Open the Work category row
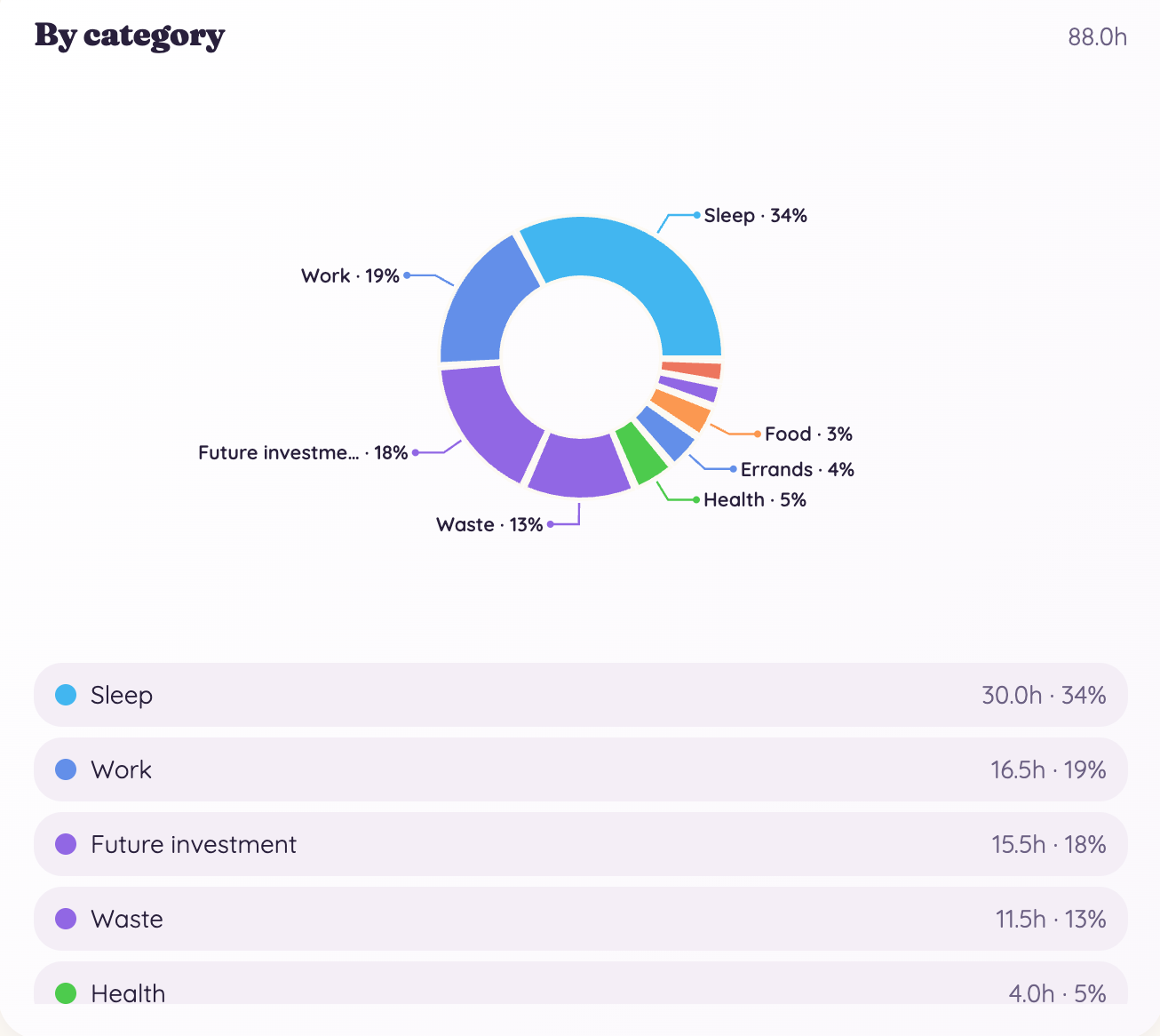The height and width of the screenshot is (1036, 1160). click(x=581, y=769)
